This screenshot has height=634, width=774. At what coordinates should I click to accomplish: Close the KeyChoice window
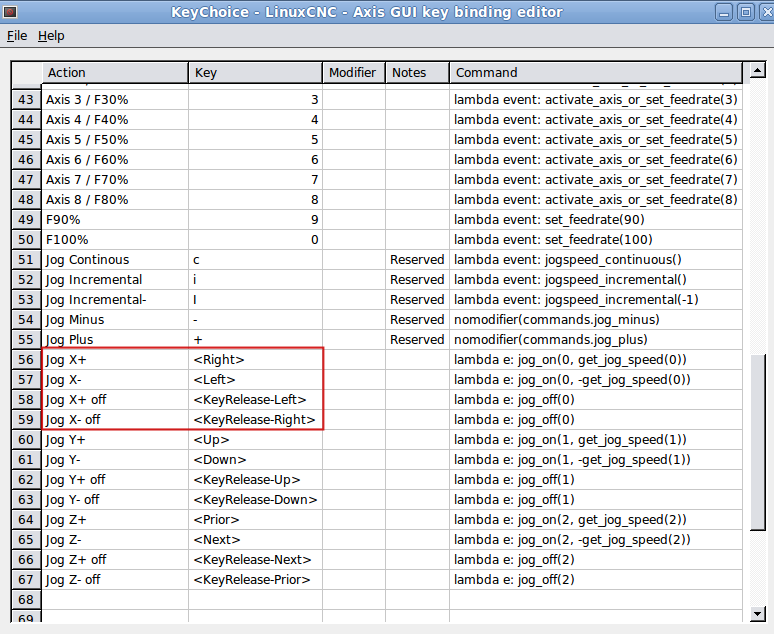(763, 12)
